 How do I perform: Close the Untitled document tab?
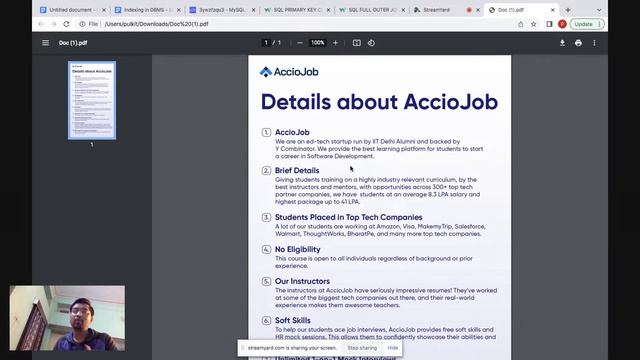[104, 10]
